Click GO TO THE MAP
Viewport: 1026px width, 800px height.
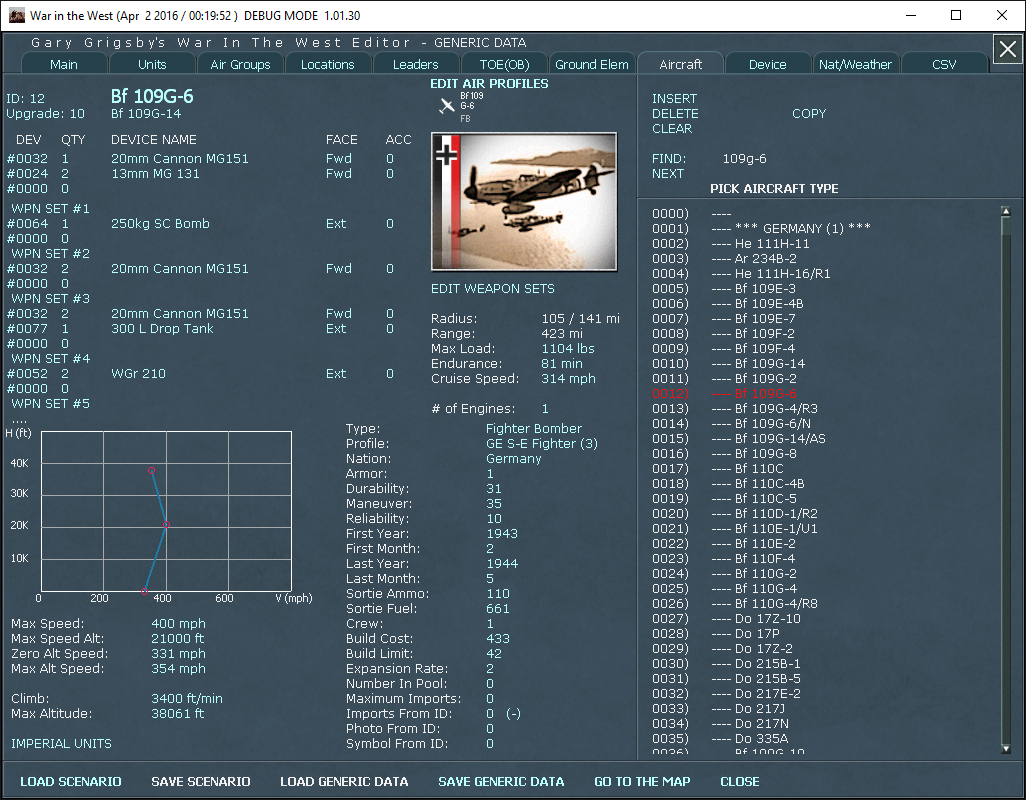[642, 781]
